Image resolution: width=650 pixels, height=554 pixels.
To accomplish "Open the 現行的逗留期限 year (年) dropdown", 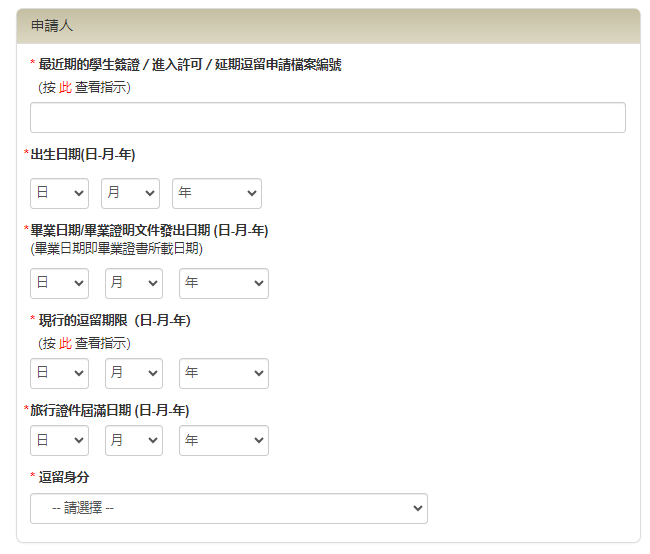I will (224, 373).
